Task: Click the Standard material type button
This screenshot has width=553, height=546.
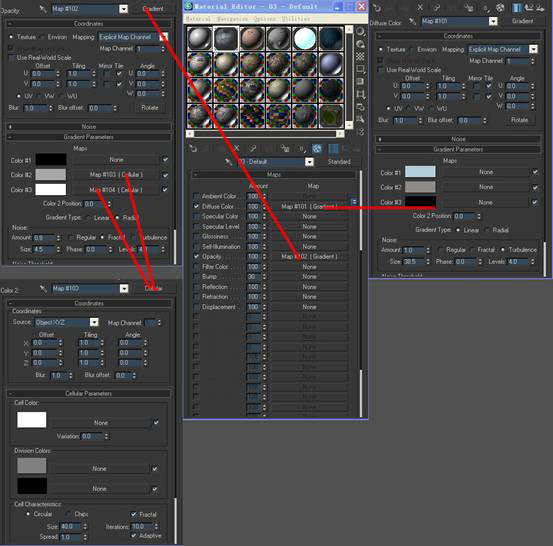Action: [x=339, y=162]
